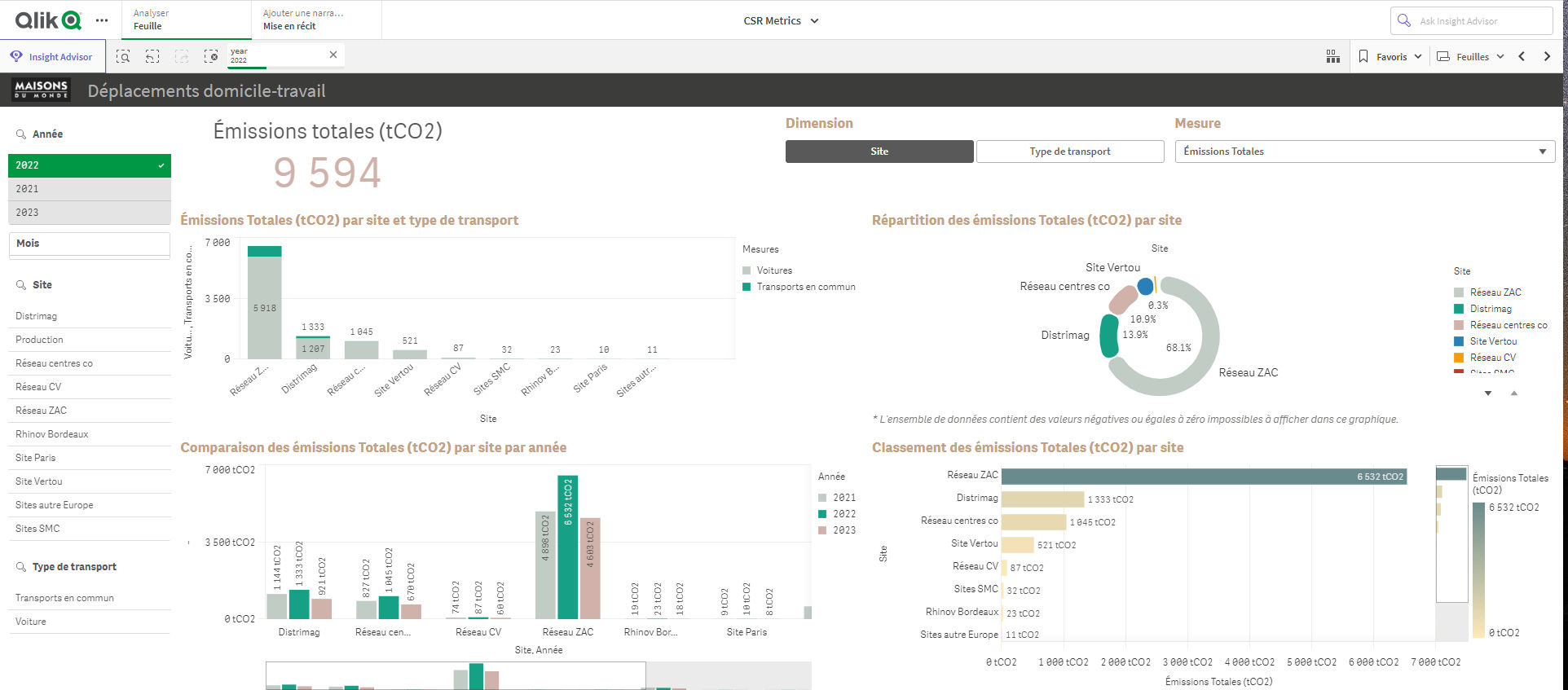Select year 2021 in Année filter
The image size is (1568, 690).
click(x=89, y=189)
